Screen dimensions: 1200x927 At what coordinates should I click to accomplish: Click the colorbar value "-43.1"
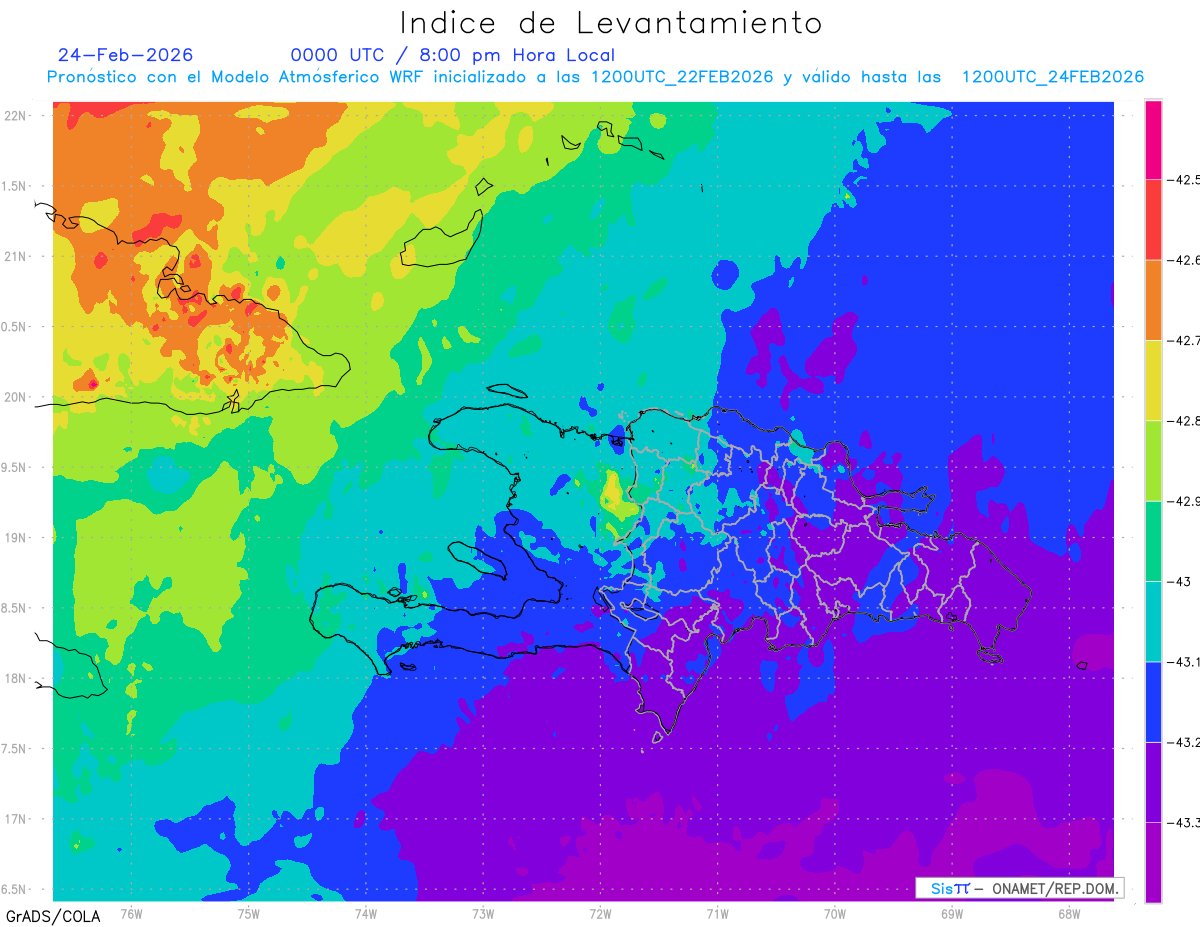[1184, 662]
